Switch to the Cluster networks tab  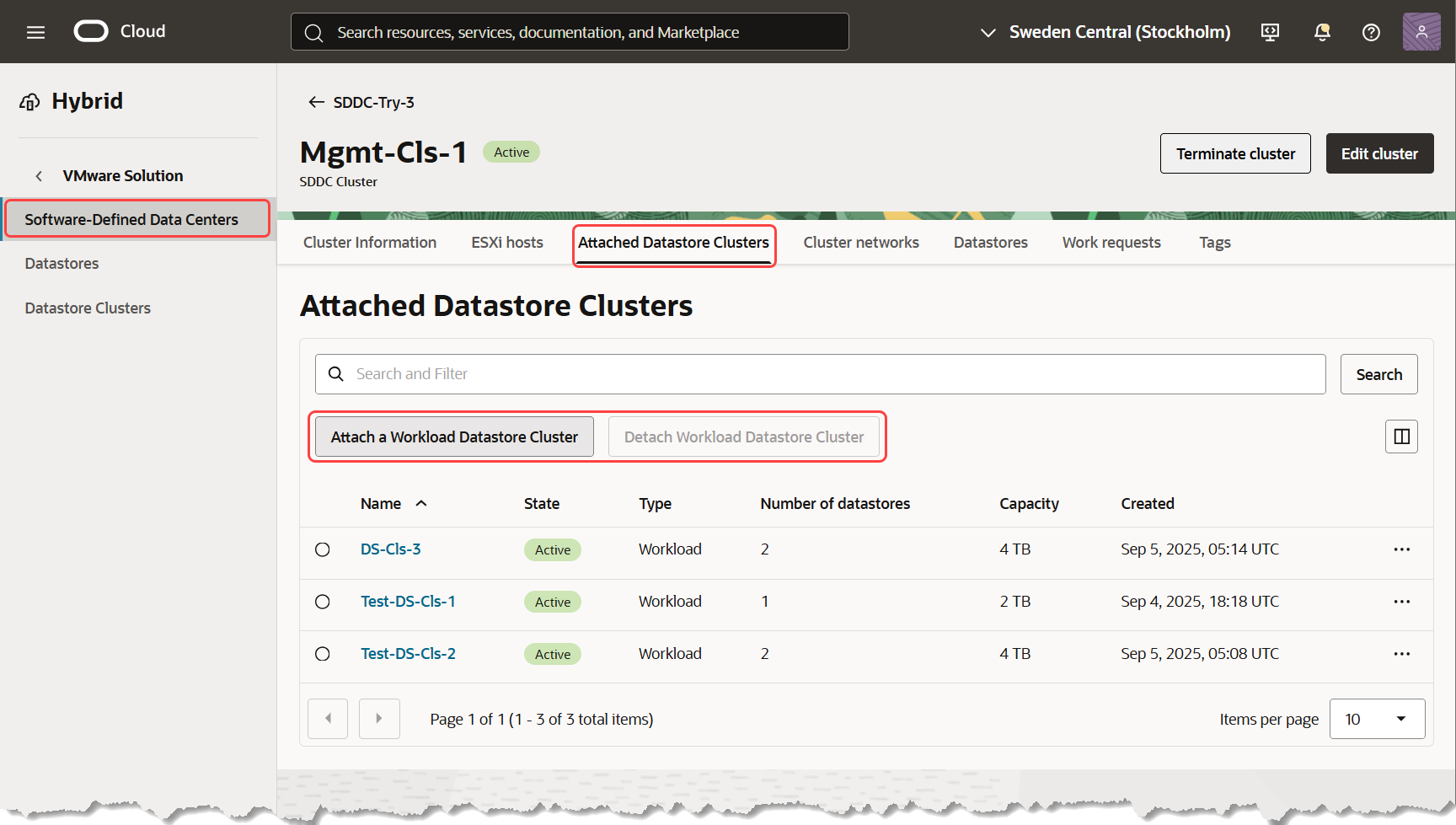(x=860, y=242)
